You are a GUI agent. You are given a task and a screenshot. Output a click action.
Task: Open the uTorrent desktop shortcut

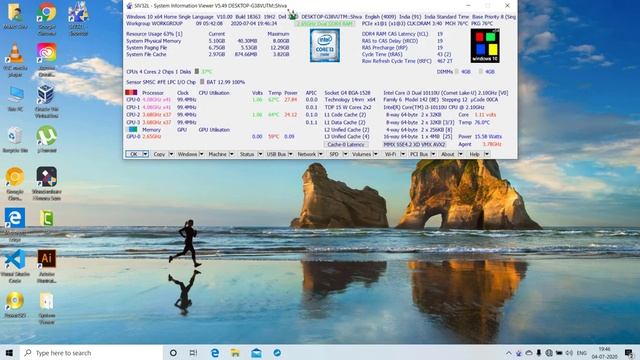46,136
